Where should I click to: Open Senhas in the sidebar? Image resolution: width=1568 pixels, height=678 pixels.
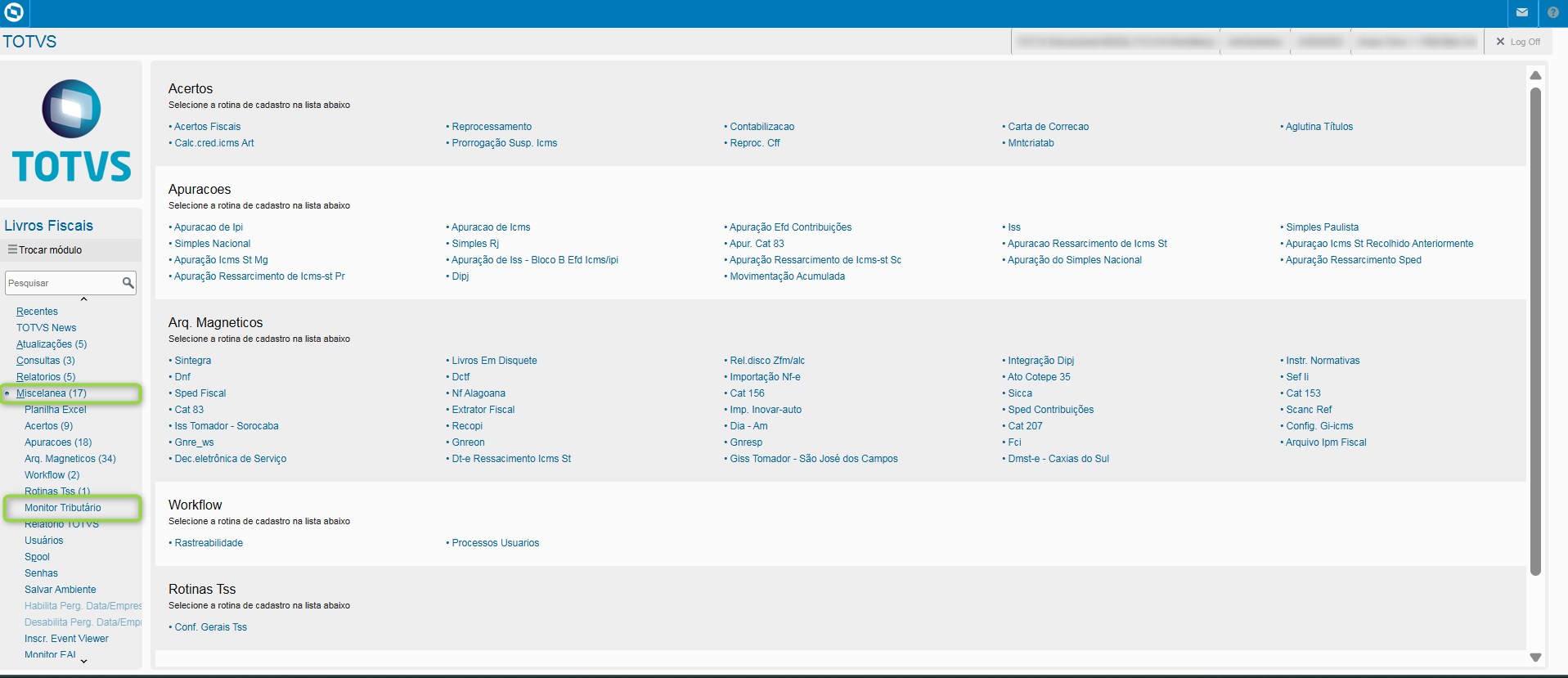tap(41, 573)
